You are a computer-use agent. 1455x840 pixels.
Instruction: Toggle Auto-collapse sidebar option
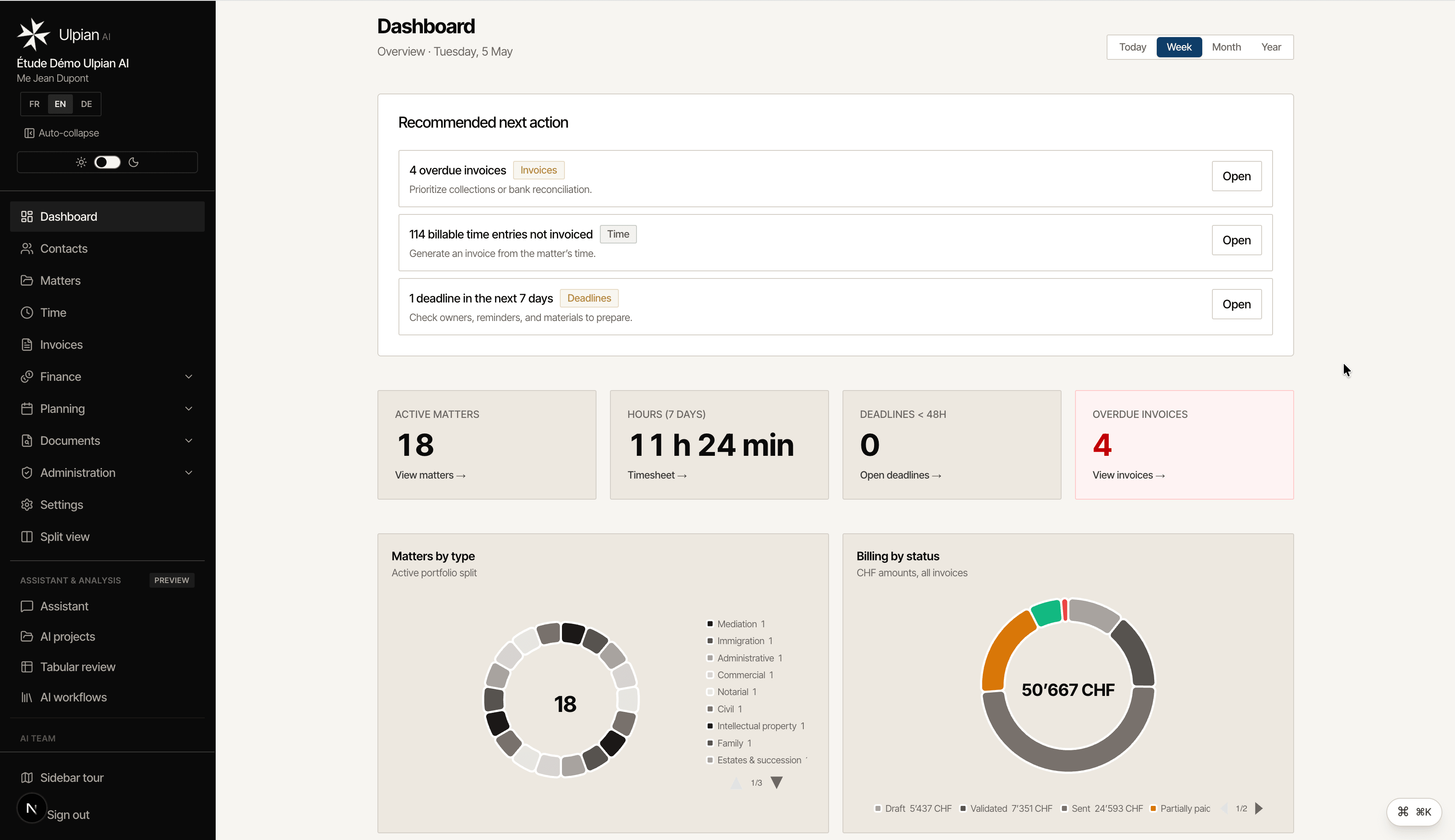tap(61, 133)
